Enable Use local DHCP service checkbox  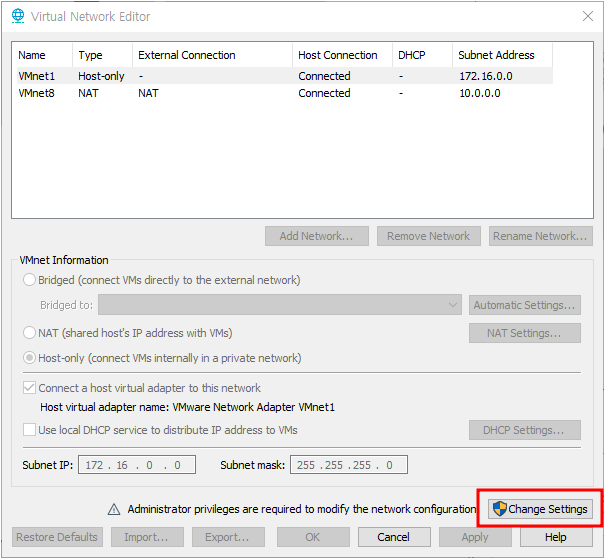pos(29,430)
